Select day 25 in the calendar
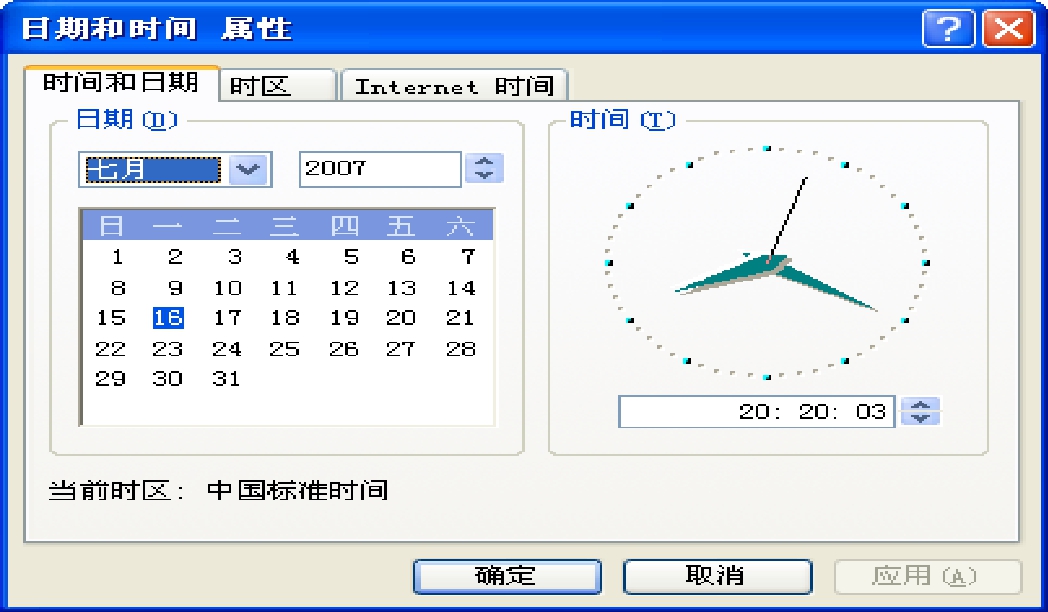The image size is (1048, 612). tap(284, 349)
